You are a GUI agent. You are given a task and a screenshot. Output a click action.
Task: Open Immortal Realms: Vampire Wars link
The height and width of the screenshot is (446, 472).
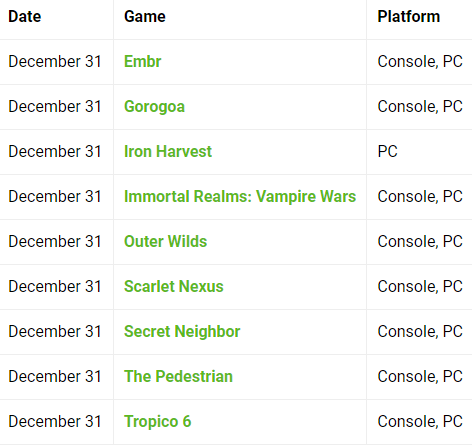pos(240,197)
